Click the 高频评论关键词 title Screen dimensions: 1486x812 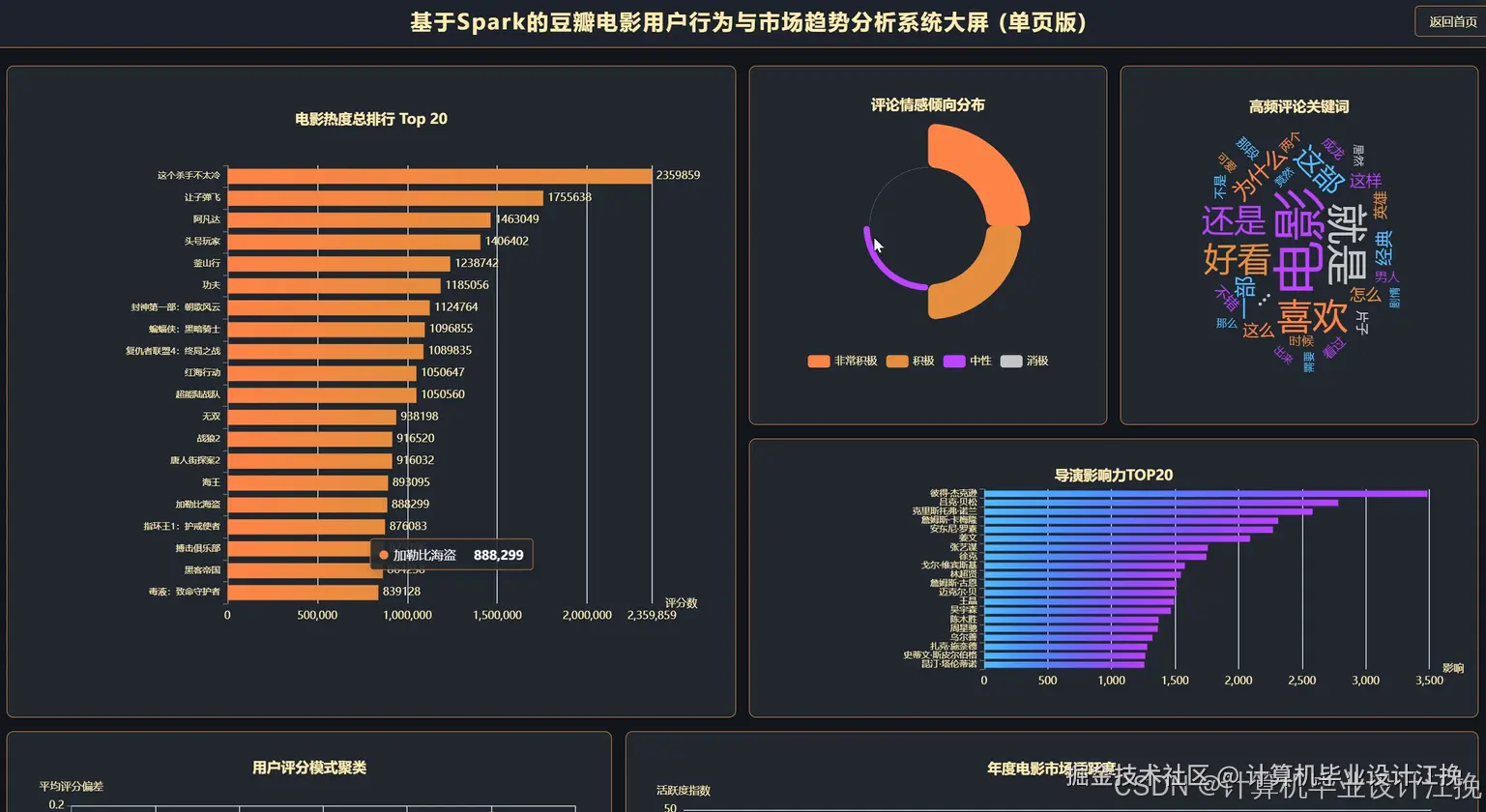coord(1298,106)
